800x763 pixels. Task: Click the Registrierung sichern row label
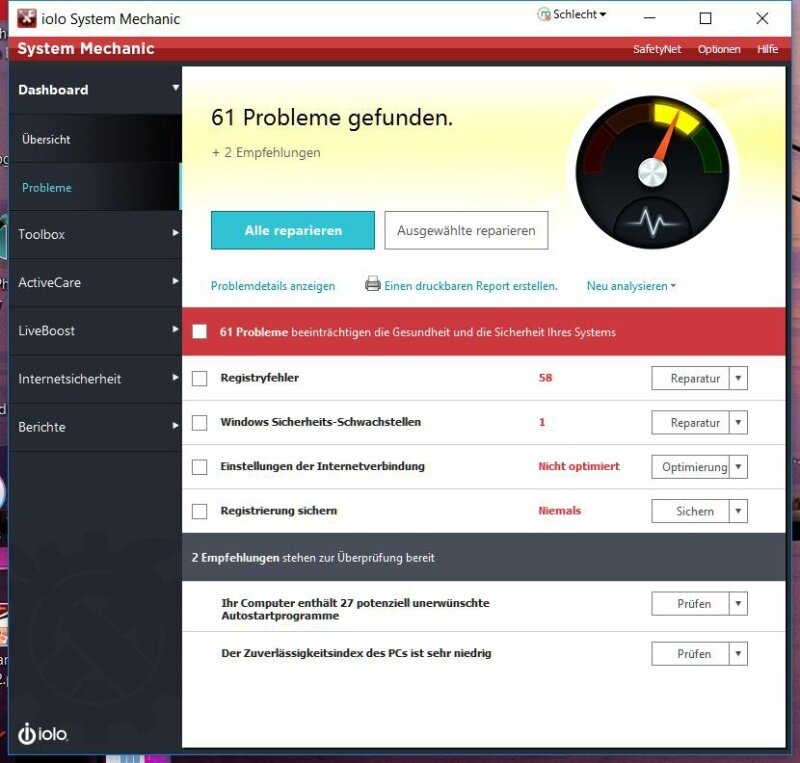pos(279,510)
